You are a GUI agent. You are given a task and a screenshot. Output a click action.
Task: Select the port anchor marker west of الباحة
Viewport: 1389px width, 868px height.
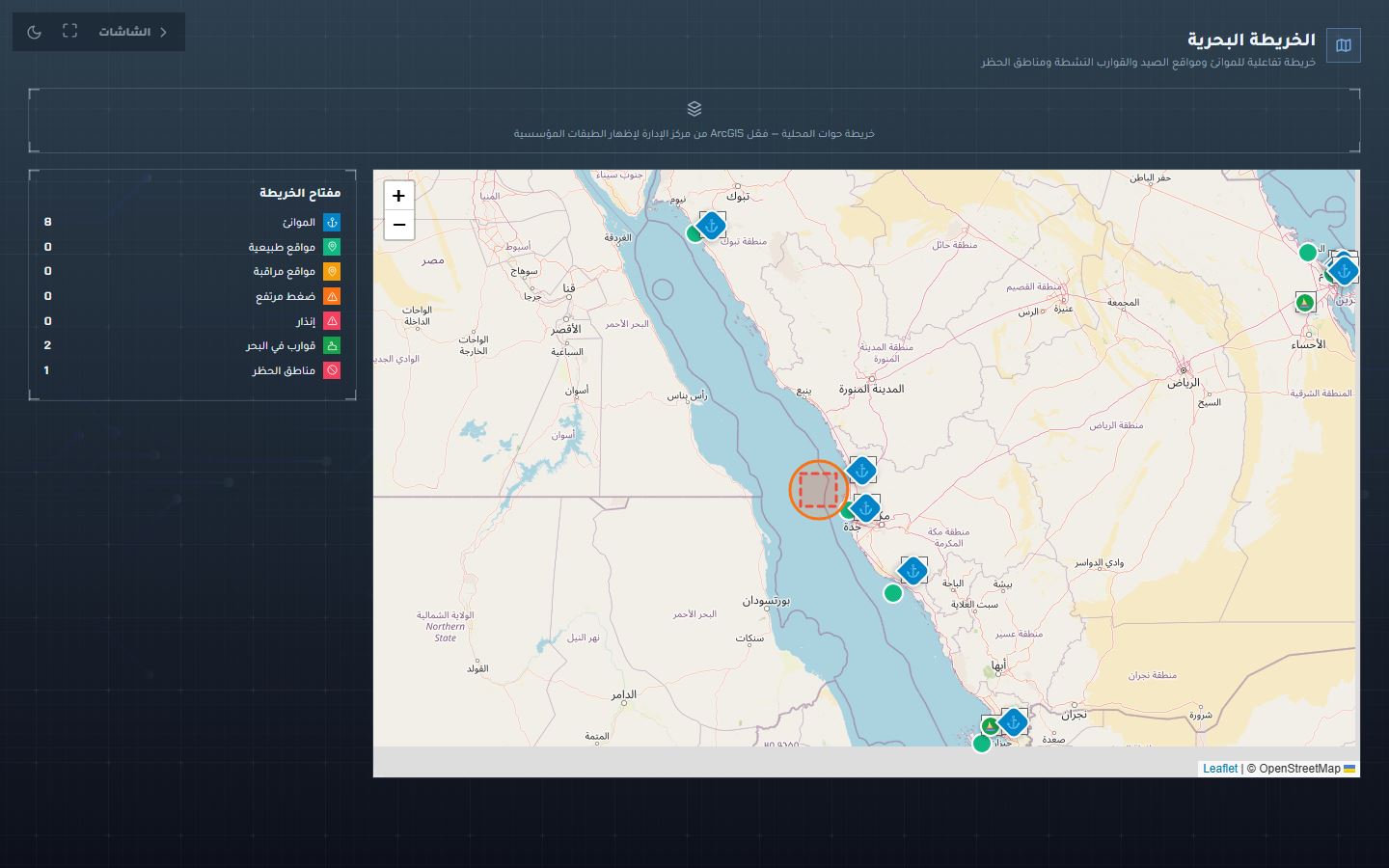point(913,570)
